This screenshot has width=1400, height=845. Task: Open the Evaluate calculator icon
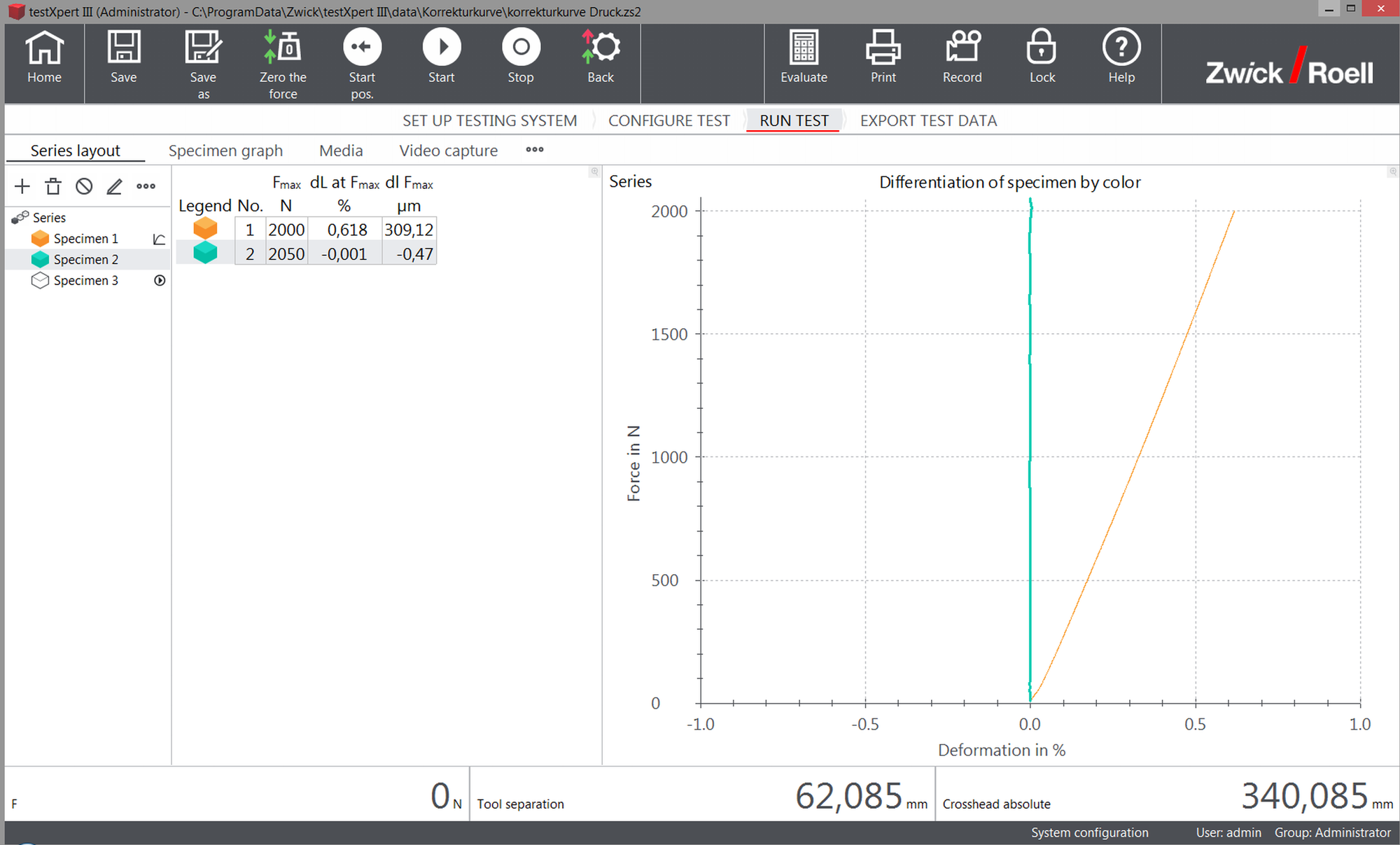pyautogui.click(x=804, y=48)
